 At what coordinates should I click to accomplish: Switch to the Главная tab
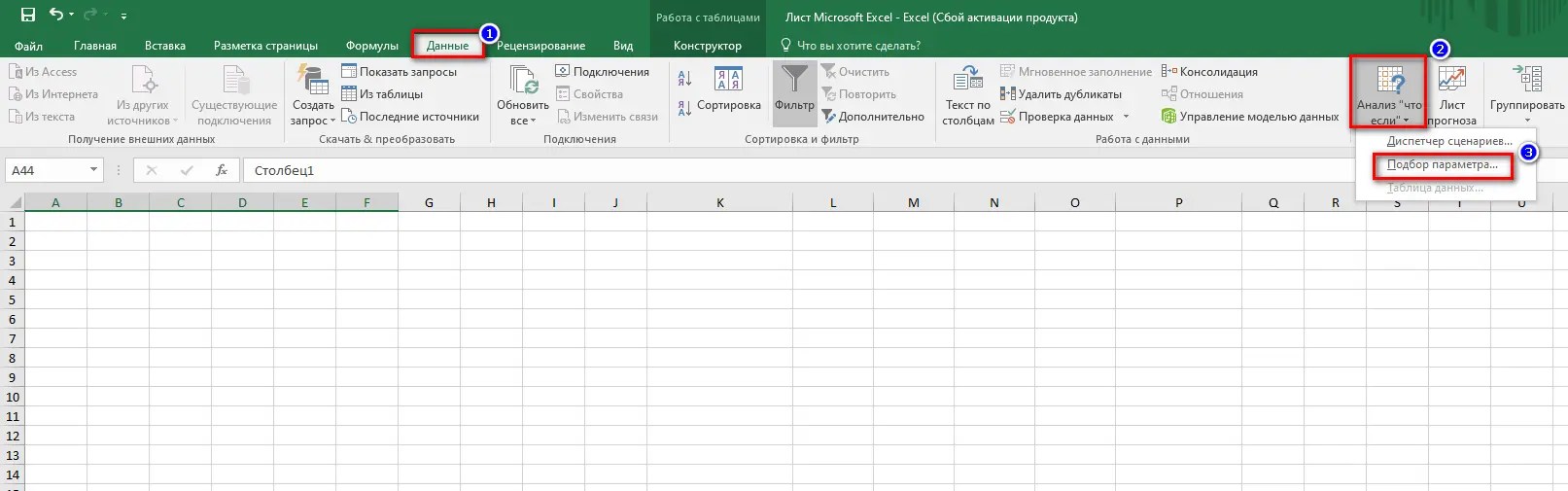point(95,46)
